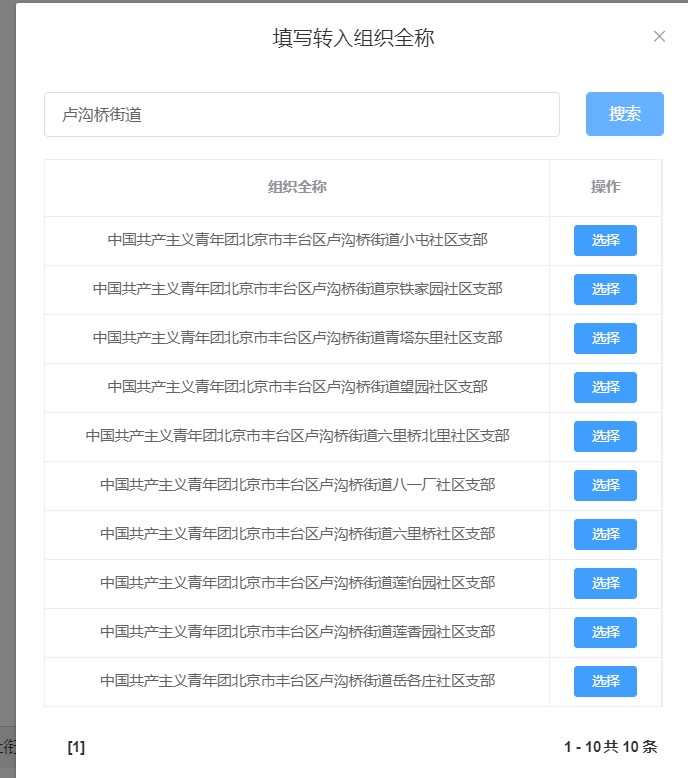688x778 pixels.
Task: Choose the 青塔东里社区支部 row's 选择 button
Action: pos(605,338)
